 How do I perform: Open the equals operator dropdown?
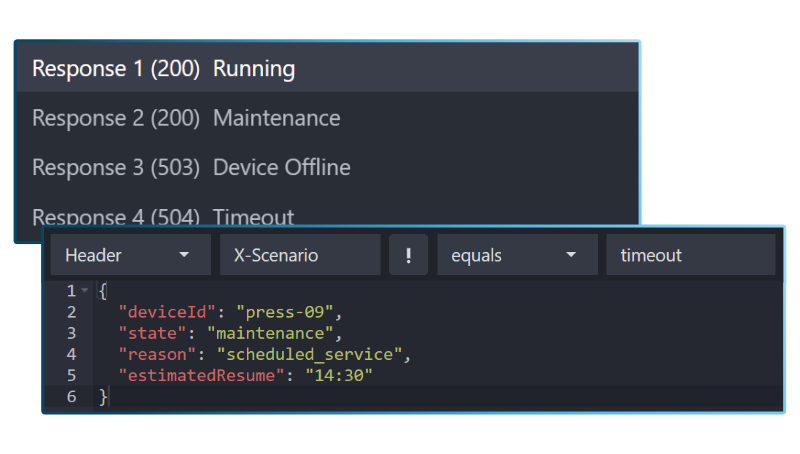point(517,255)
